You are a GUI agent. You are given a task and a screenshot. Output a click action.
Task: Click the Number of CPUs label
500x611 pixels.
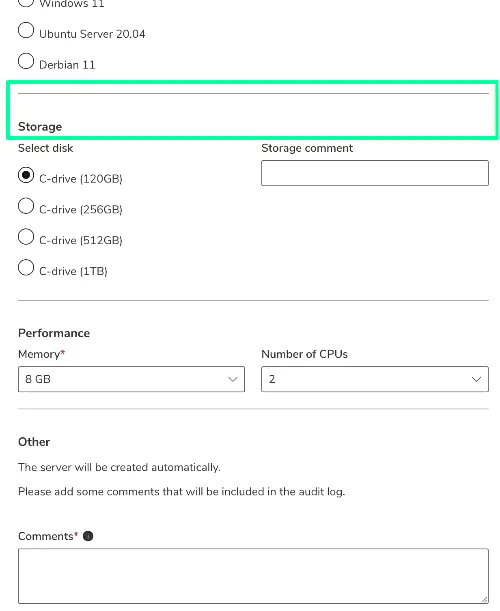pyautogui.click(x=304, y=354)
